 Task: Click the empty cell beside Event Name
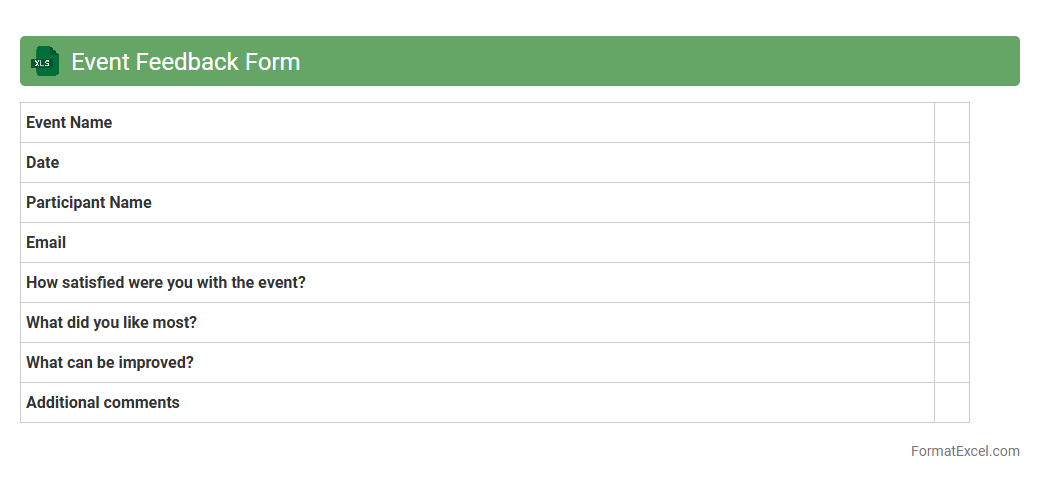tap(952, 123)
